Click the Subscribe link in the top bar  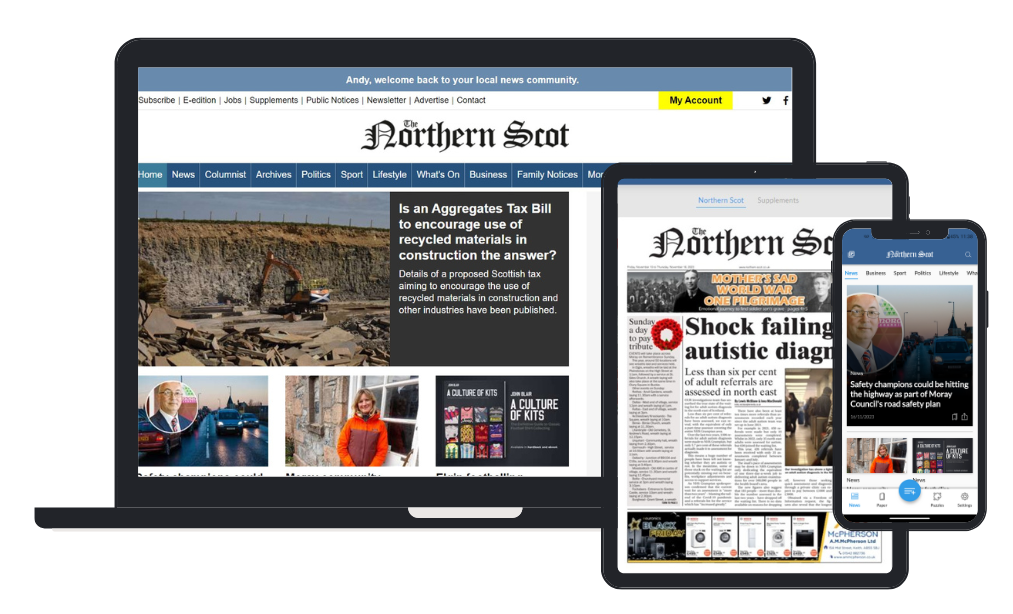(156, 100)
